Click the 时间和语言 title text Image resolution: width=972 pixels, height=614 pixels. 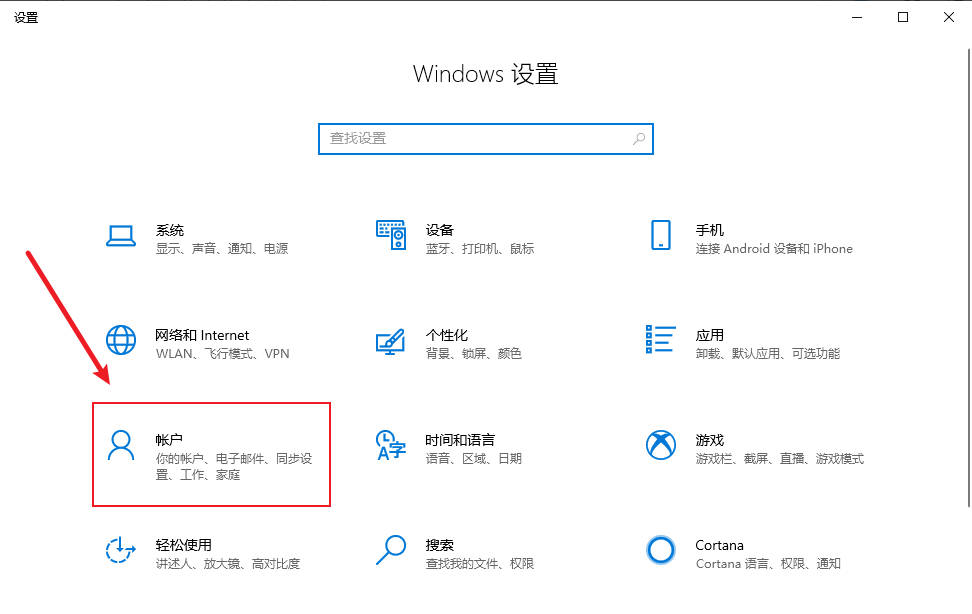(461, 440)
